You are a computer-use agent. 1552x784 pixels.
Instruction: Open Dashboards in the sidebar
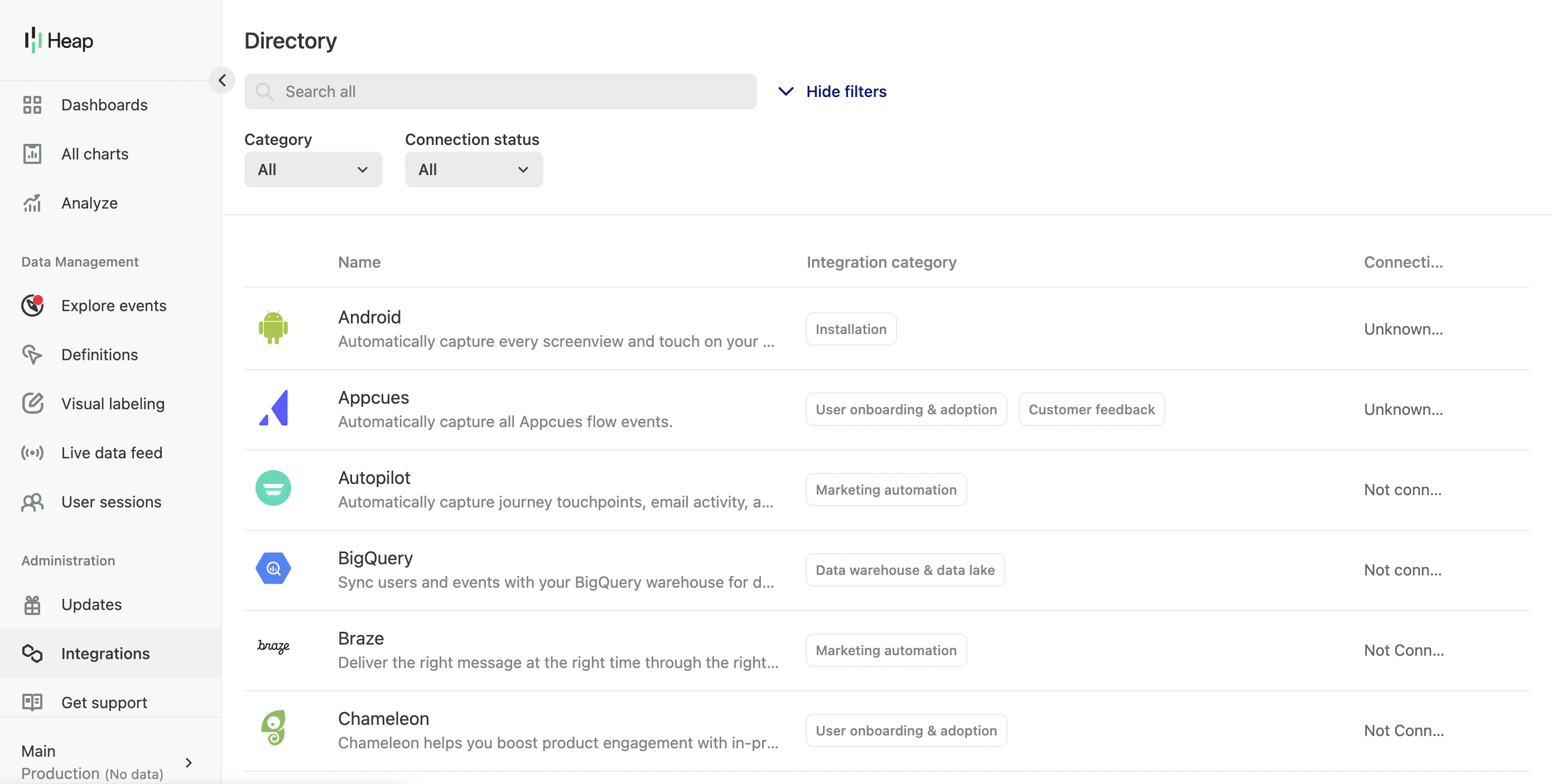click(104, 105)
